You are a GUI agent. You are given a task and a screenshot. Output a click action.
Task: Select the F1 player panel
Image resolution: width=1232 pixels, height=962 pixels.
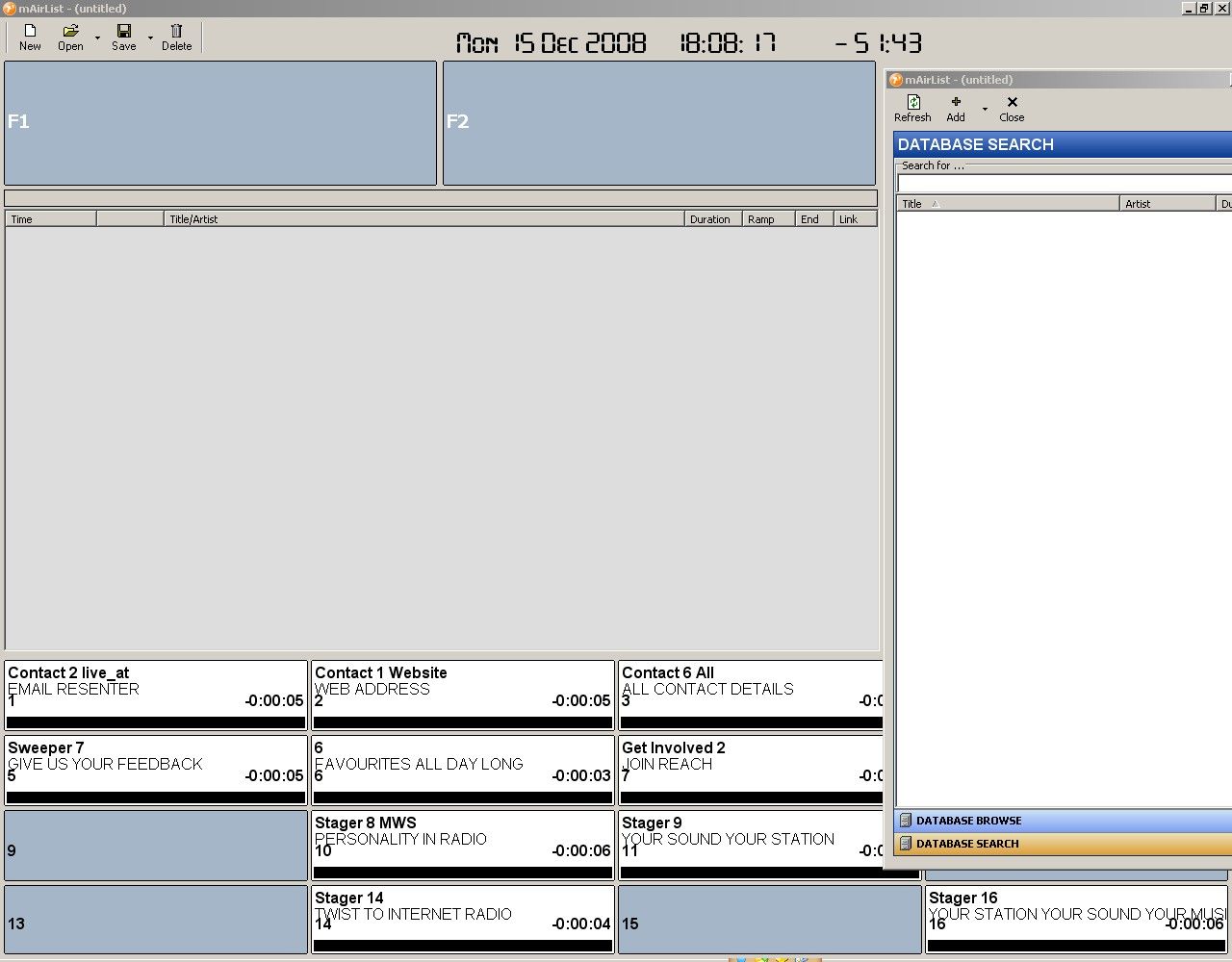(220, 123)
